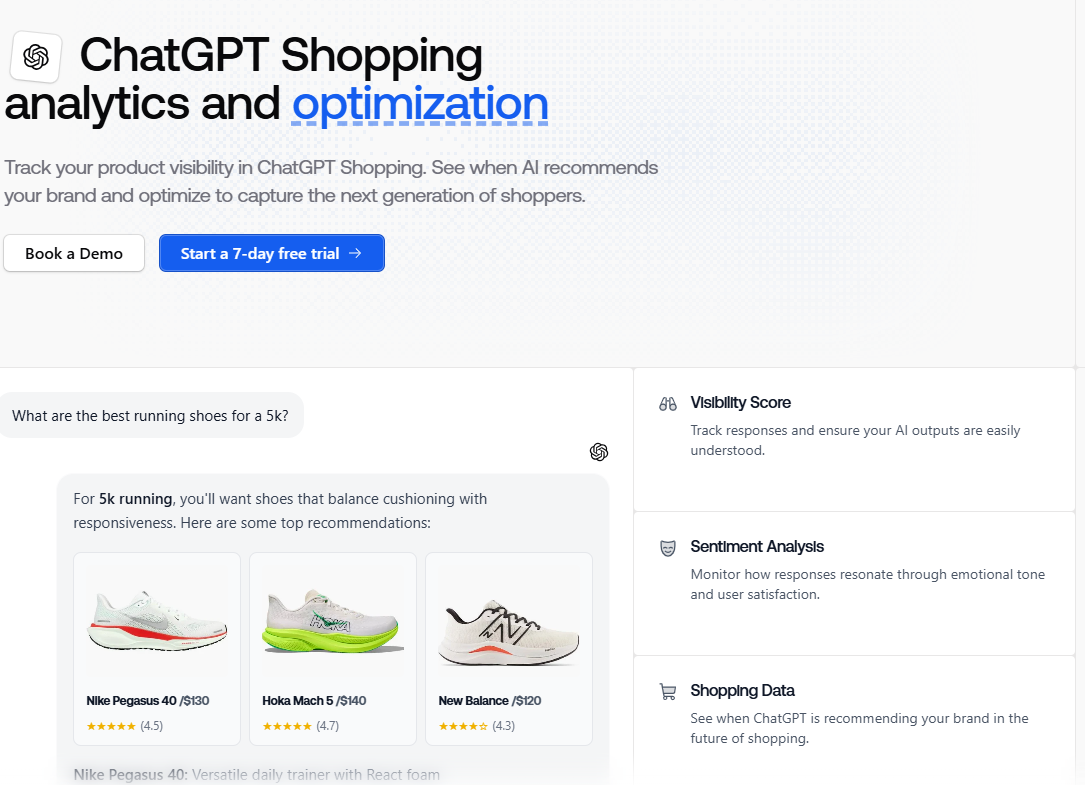The image size is (1085, 785).
Task: Click the shopping cart icon beside Shopping Data
Action: pyautogui.click(x=668, y=691)
